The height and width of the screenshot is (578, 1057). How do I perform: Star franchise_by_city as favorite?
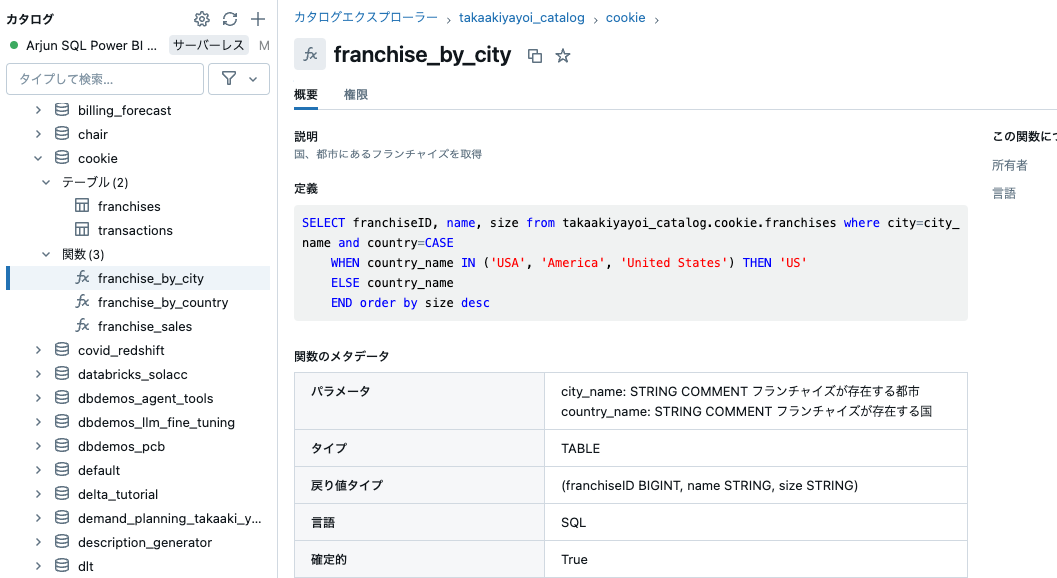563,56
